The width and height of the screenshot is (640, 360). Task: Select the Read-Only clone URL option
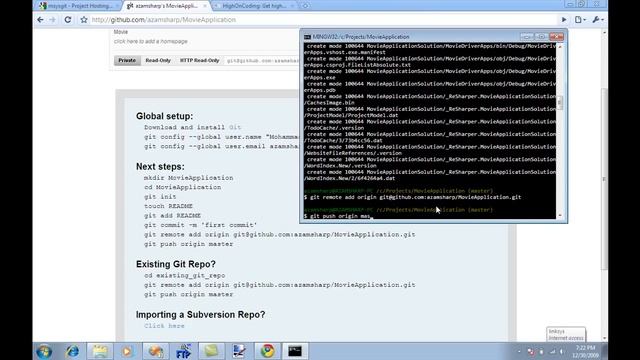[158, 60]
